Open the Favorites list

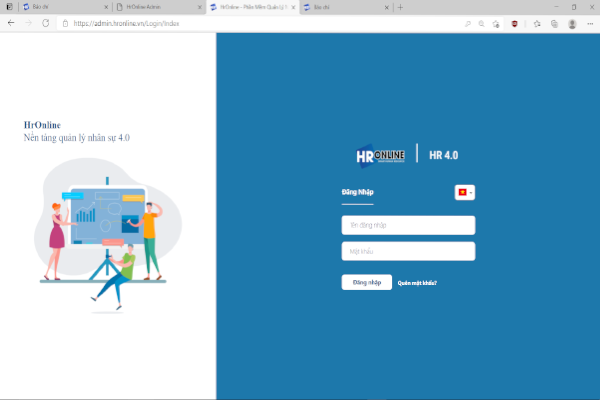(x=537, y=24)
